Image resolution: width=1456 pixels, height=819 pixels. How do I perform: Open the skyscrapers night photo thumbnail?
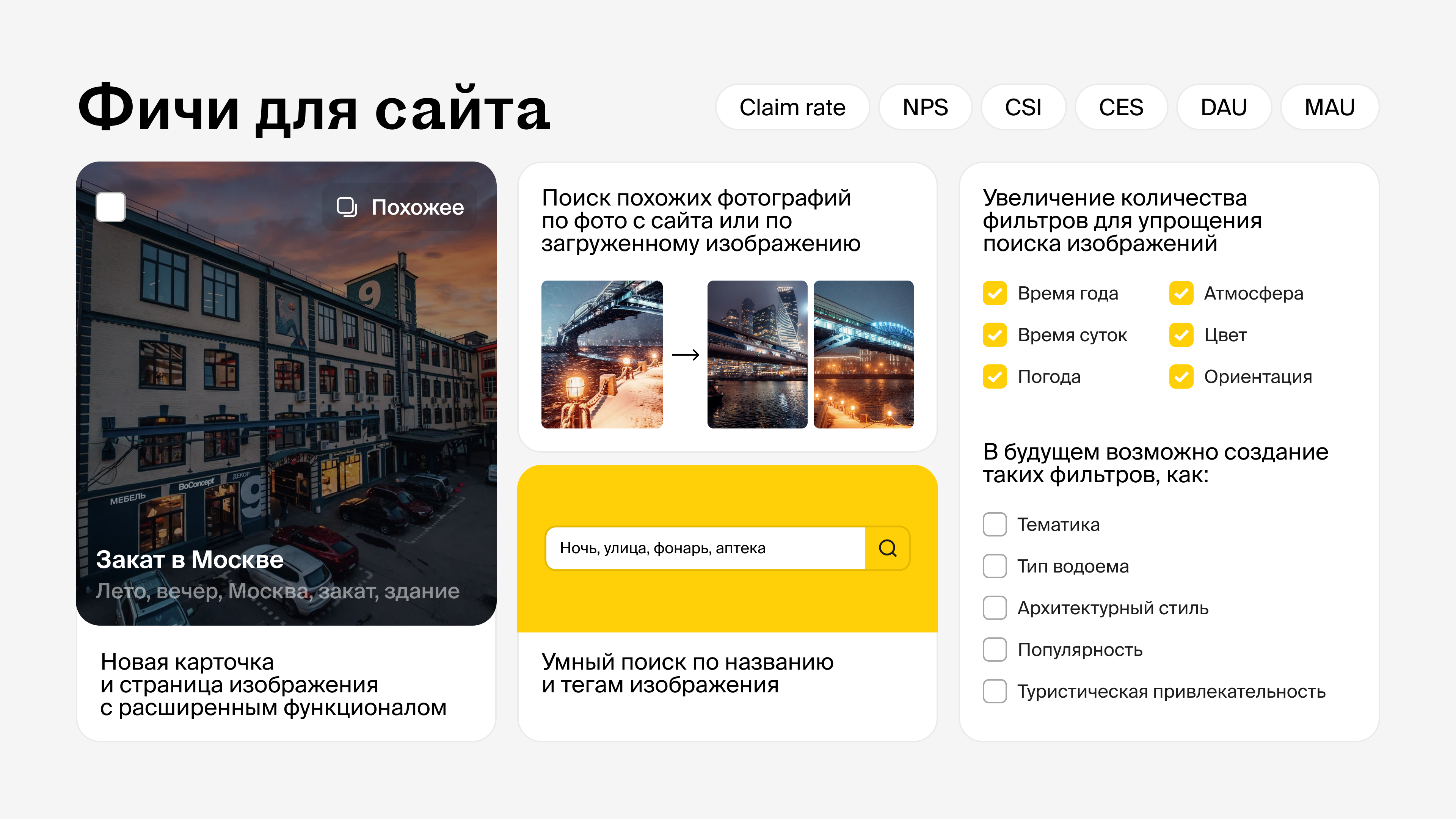[x=757, y=355]
